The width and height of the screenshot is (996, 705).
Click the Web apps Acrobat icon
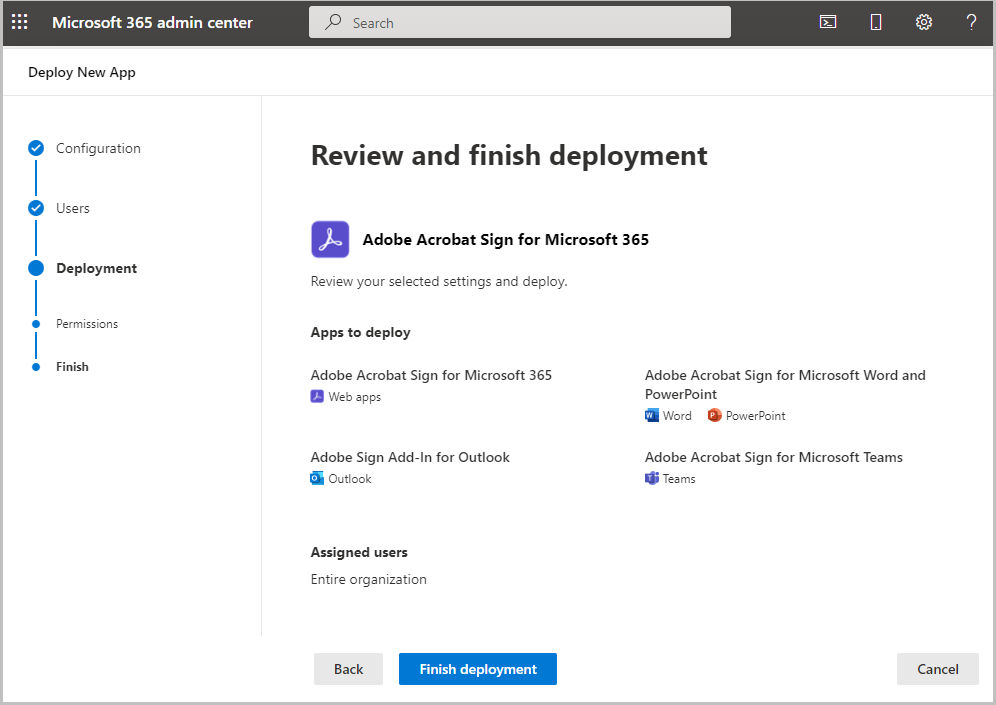[x=317, y=396]
